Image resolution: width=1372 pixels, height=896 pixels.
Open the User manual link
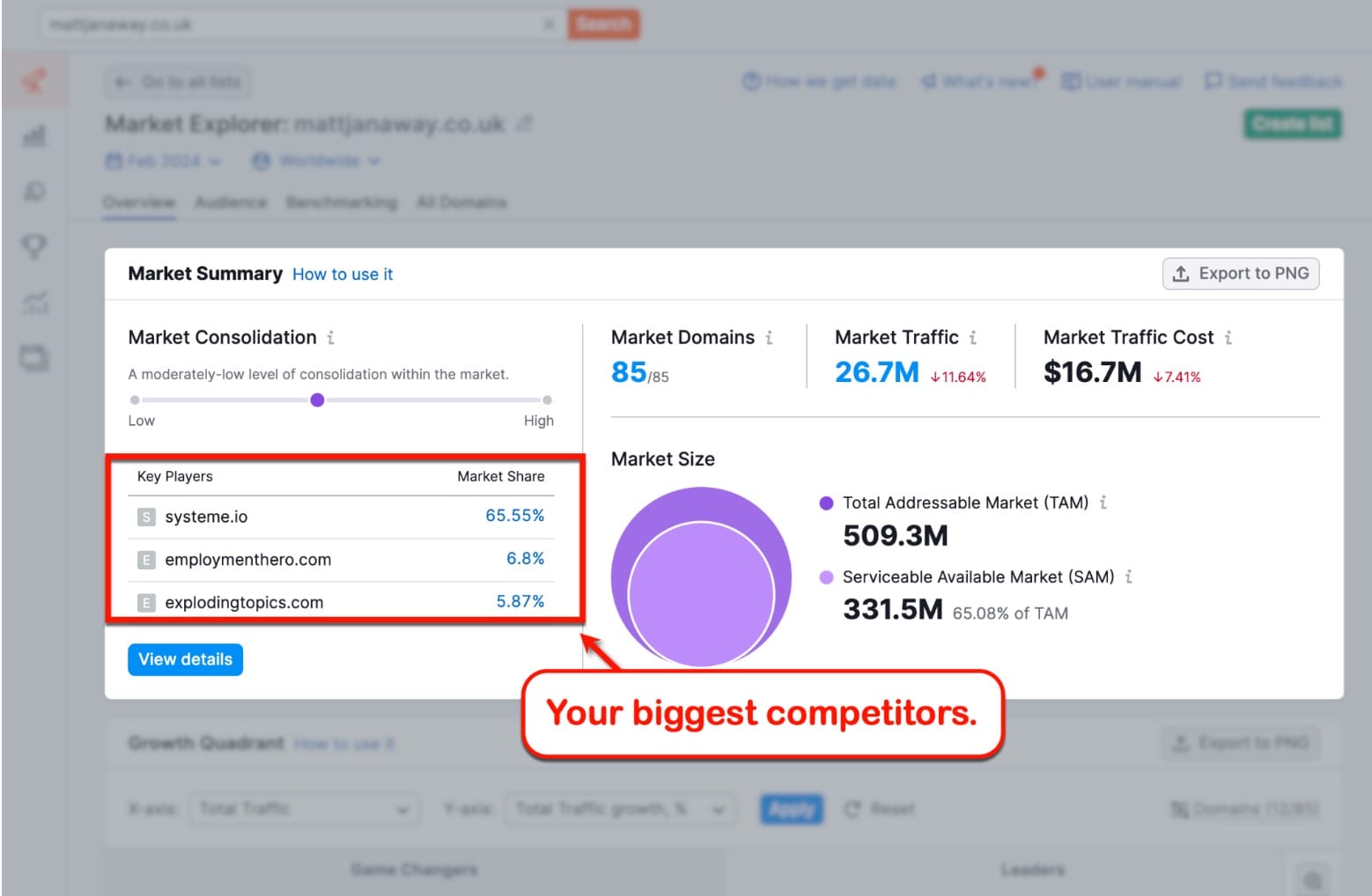1121,82
